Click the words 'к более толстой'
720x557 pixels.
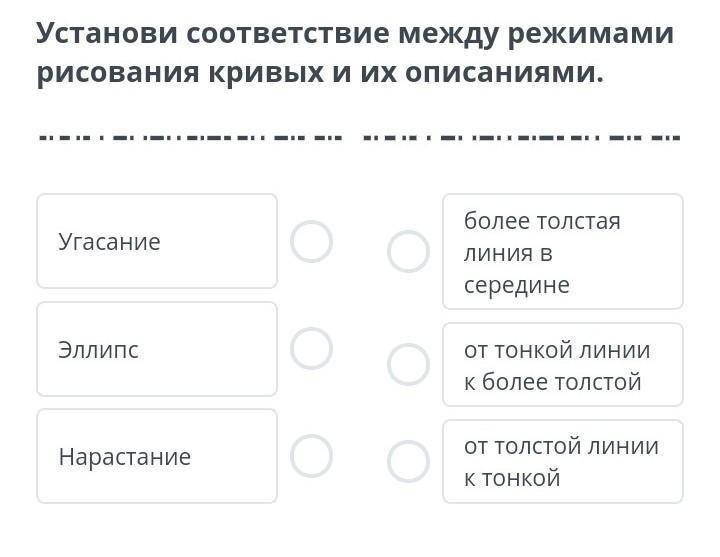[552, 382]
